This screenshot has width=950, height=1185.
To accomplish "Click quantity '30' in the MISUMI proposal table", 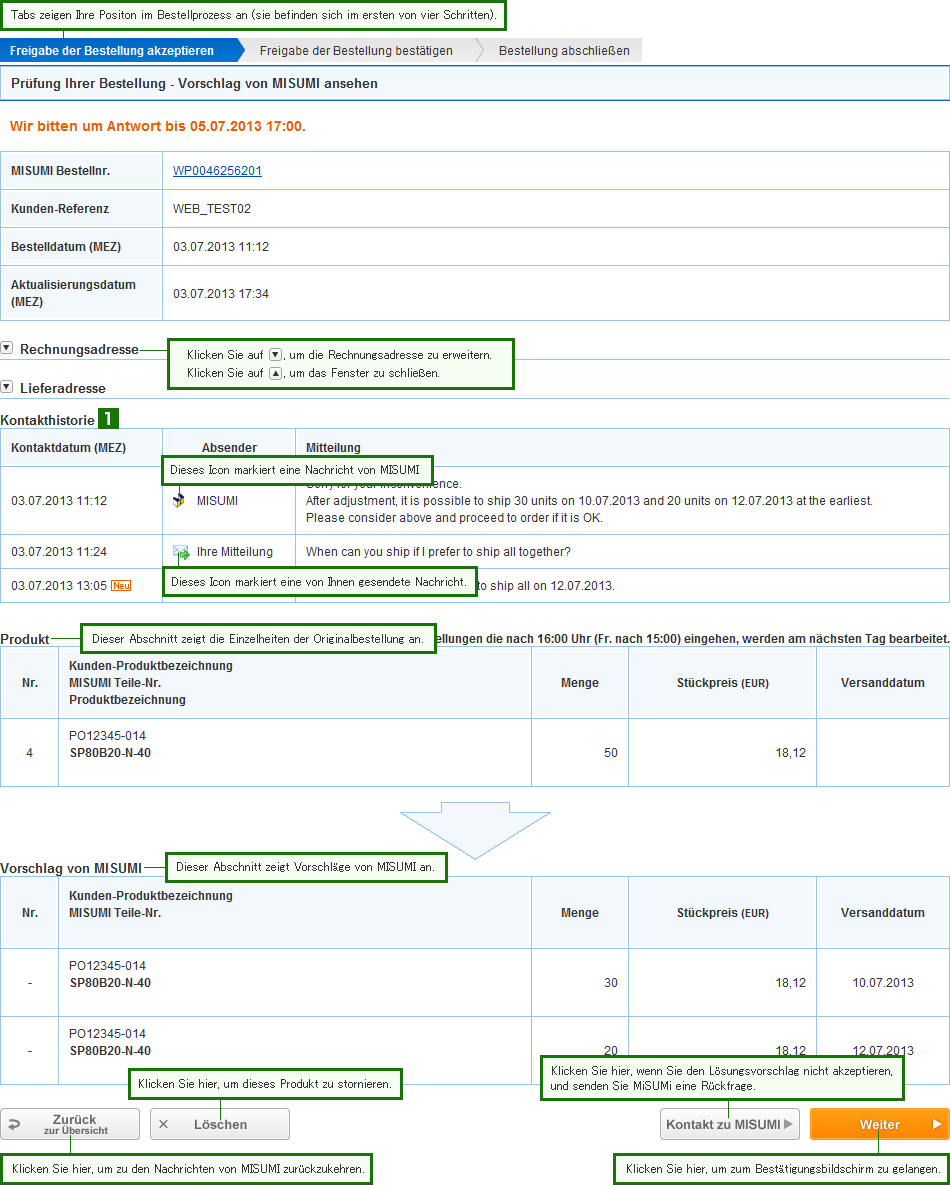I will [611, 982].
